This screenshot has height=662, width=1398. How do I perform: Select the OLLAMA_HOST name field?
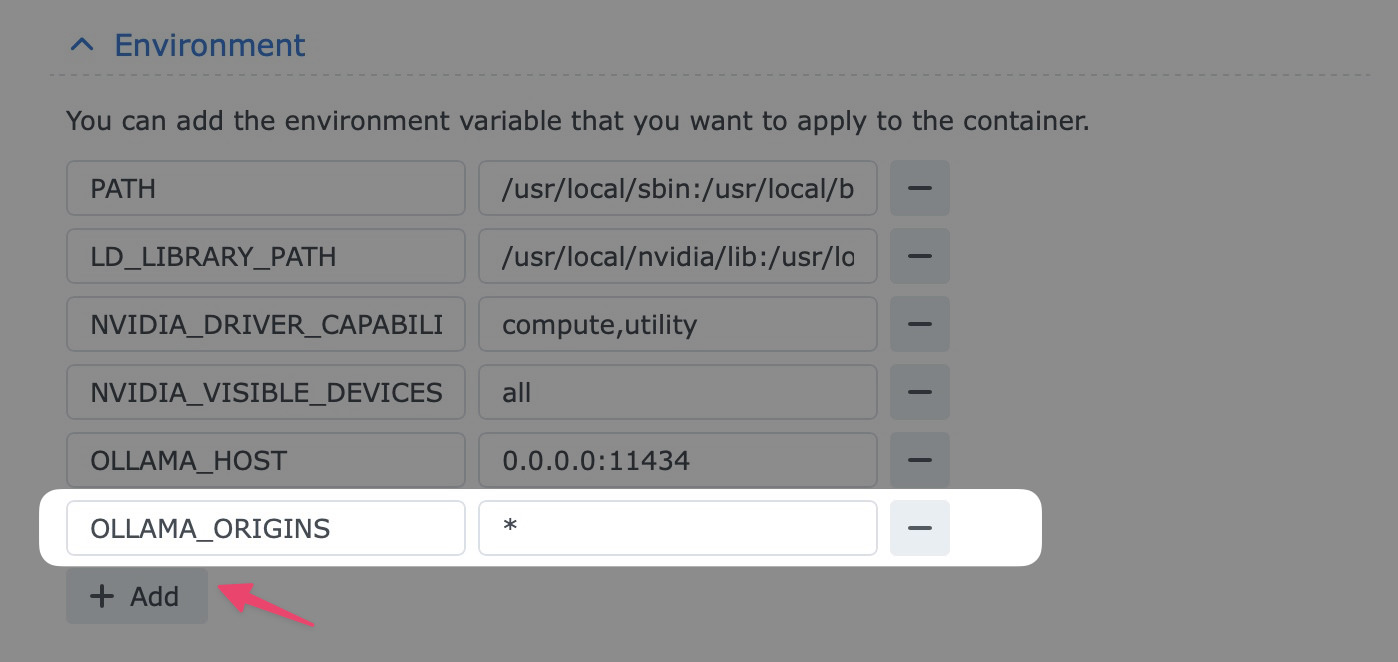(266, 460)
